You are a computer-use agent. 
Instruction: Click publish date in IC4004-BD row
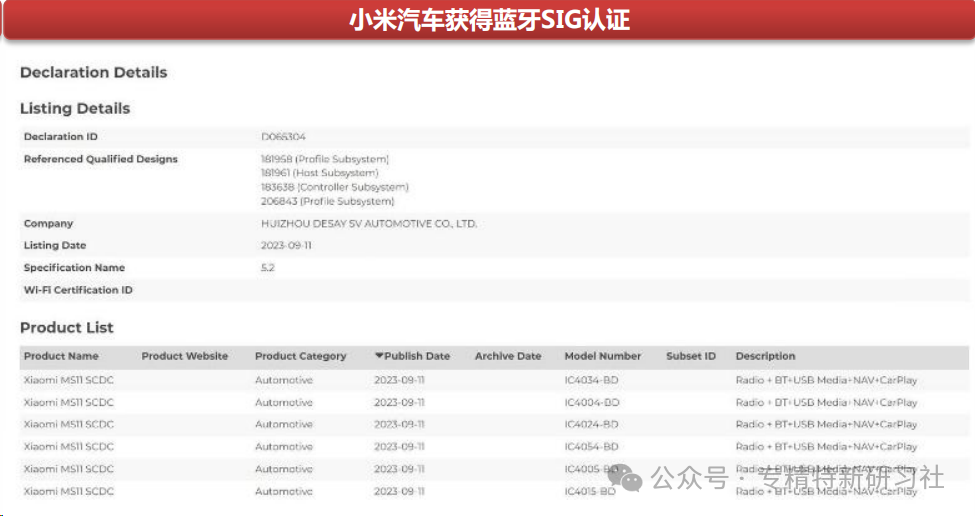[x=399, y=402]
